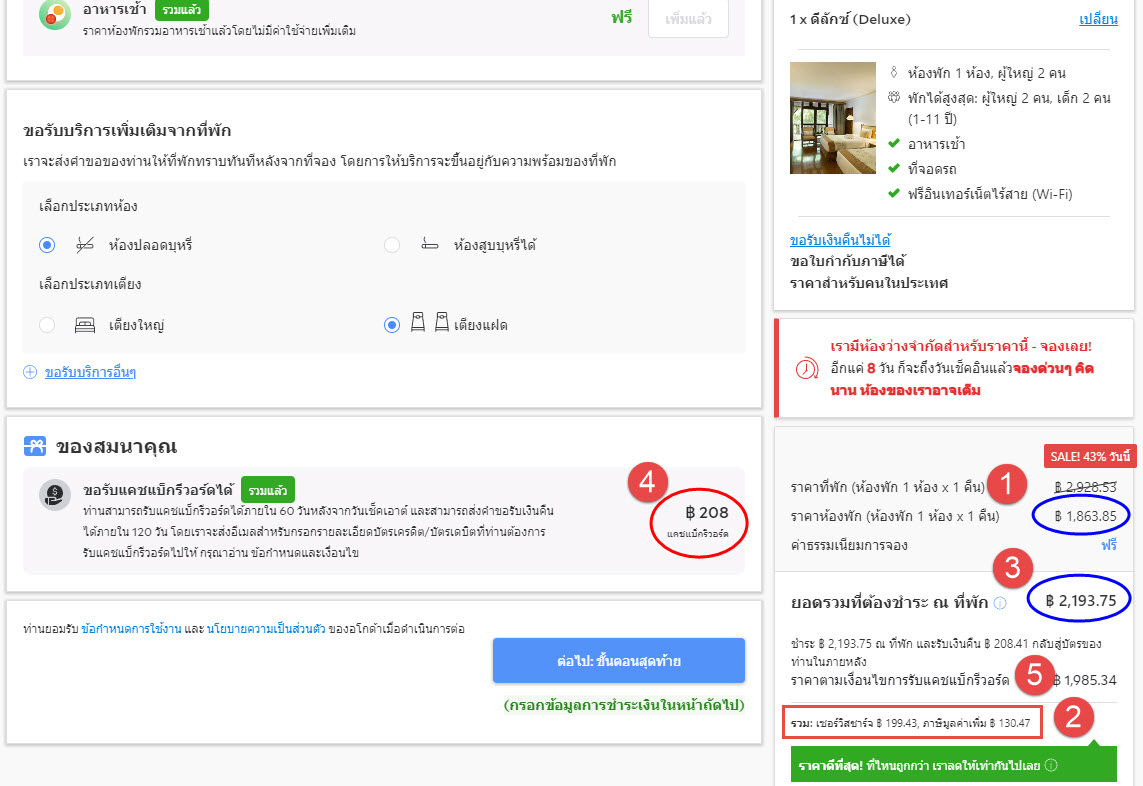Click the smoking room cigarette icon
This screenshot has width=1143, height=786.
[x=429, y=245]
